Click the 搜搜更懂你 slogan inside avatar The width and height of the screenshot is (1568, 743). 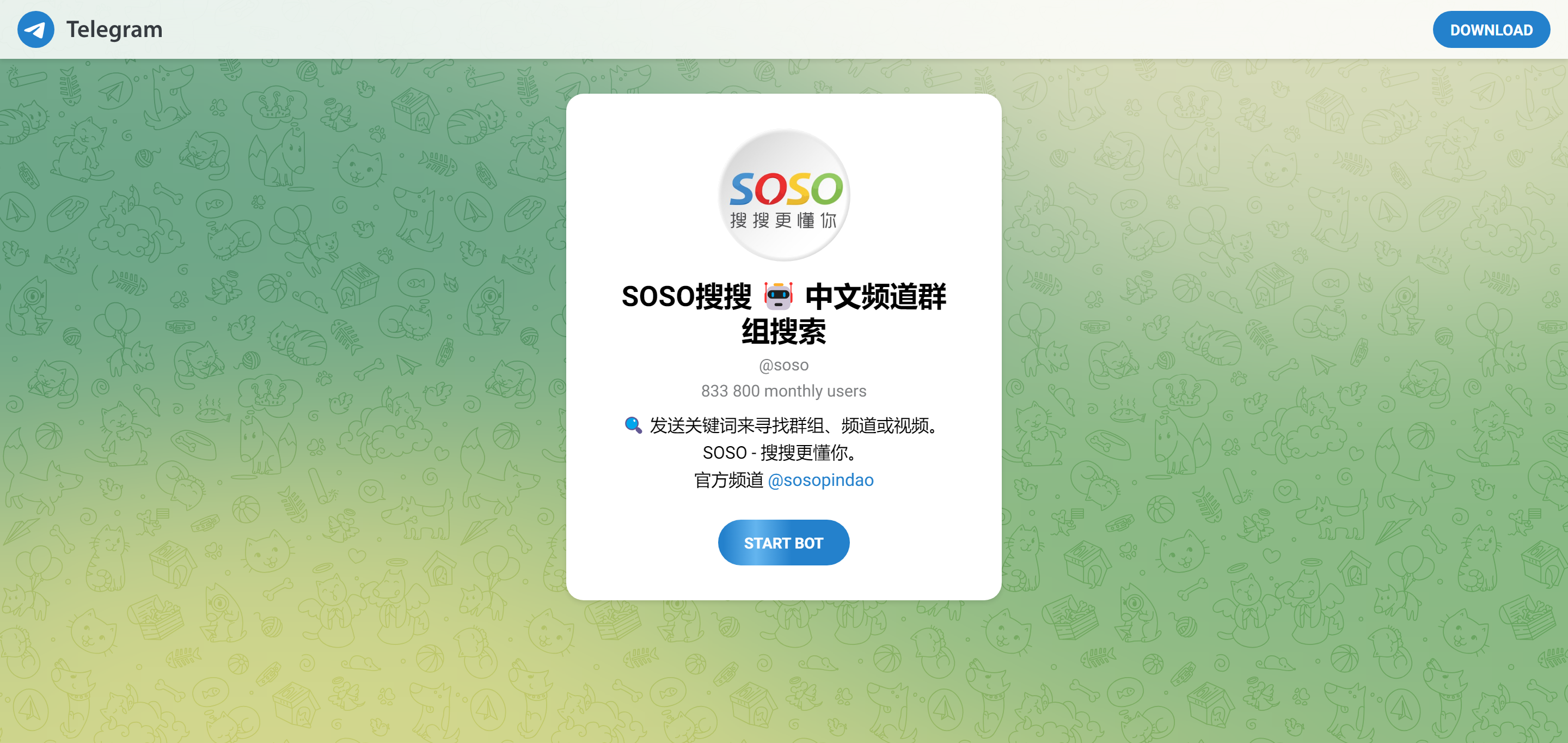(x=783, y=221)
